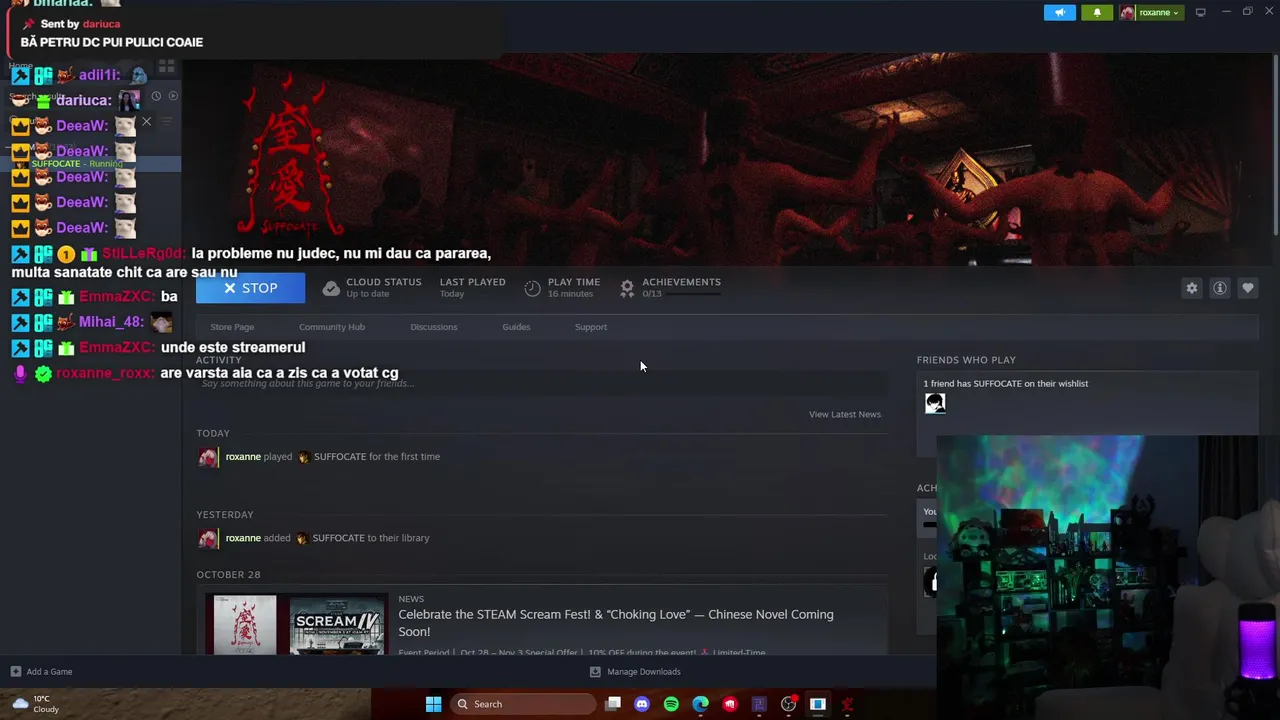Click friend avatar with SUFFOCATE wishlisted
This screenshot has width=1280, height=720.
tap(935, 403)
